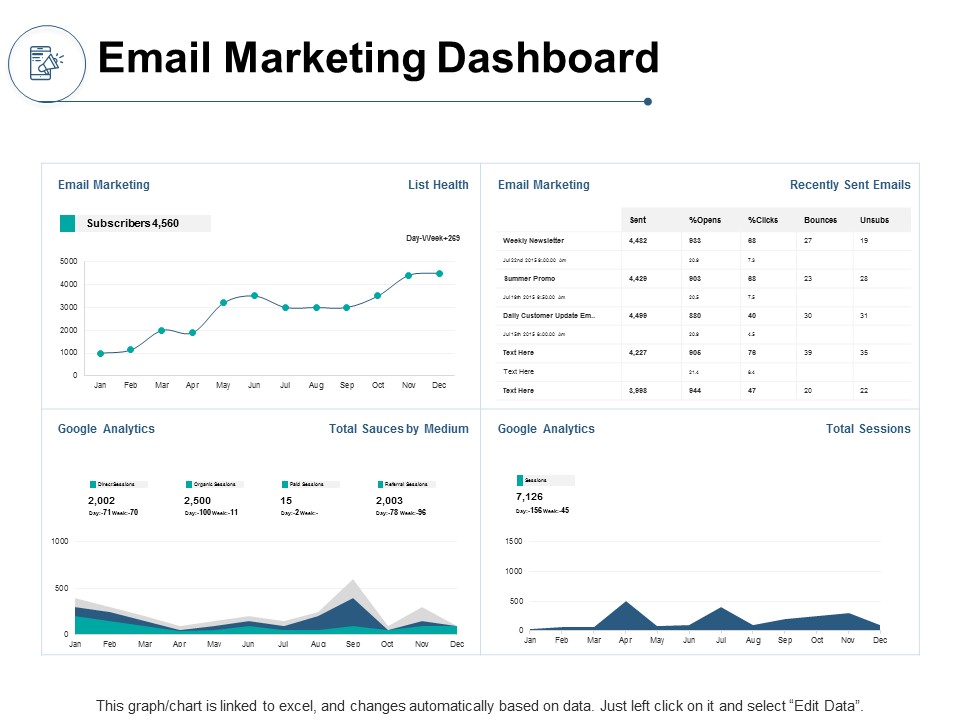960x720 pixels.
Task: Click the "Sent" column header
Action: coord(638,220)
